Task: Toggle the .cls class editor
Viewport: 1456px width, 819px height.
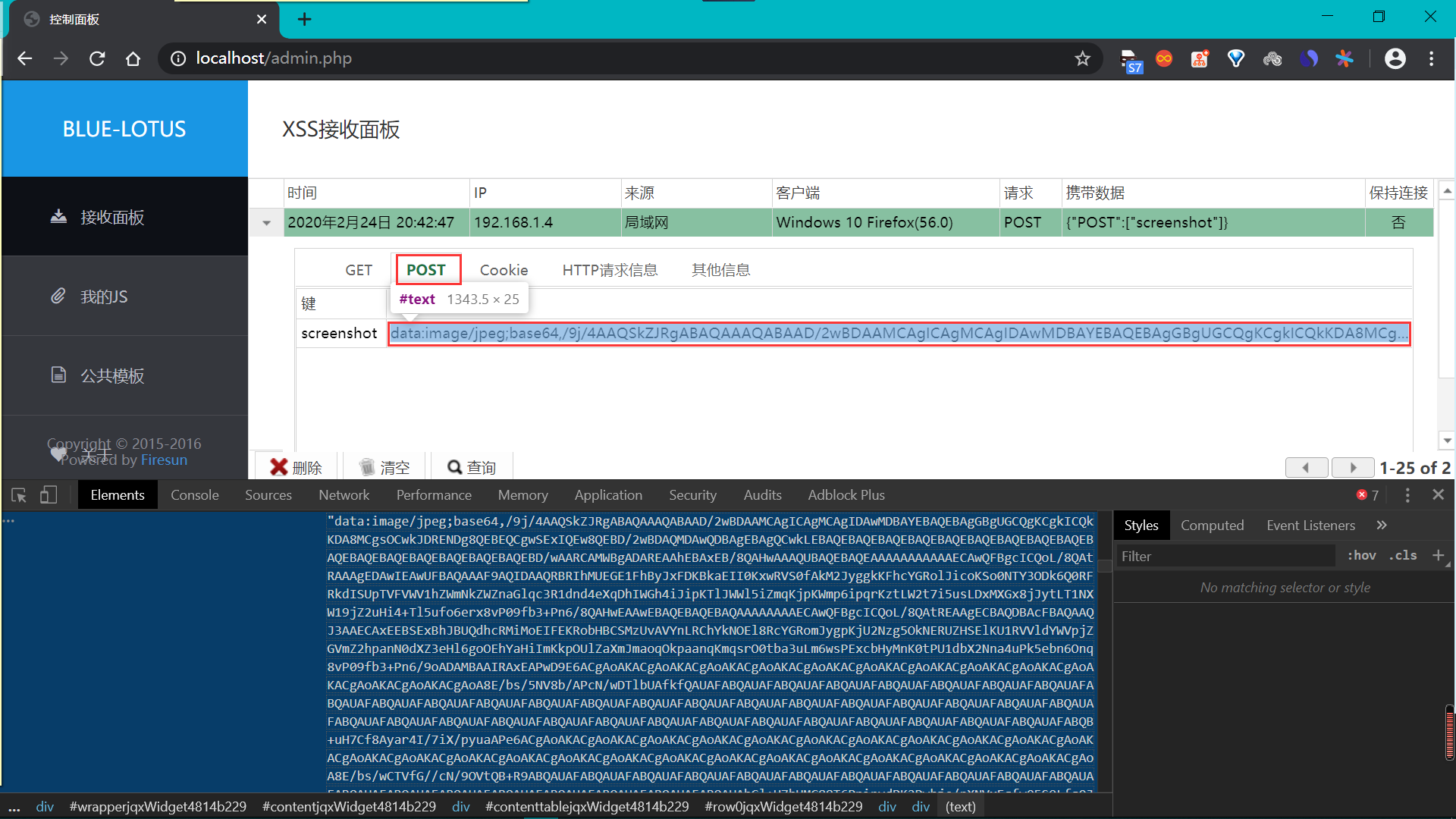Action: 1402,555
